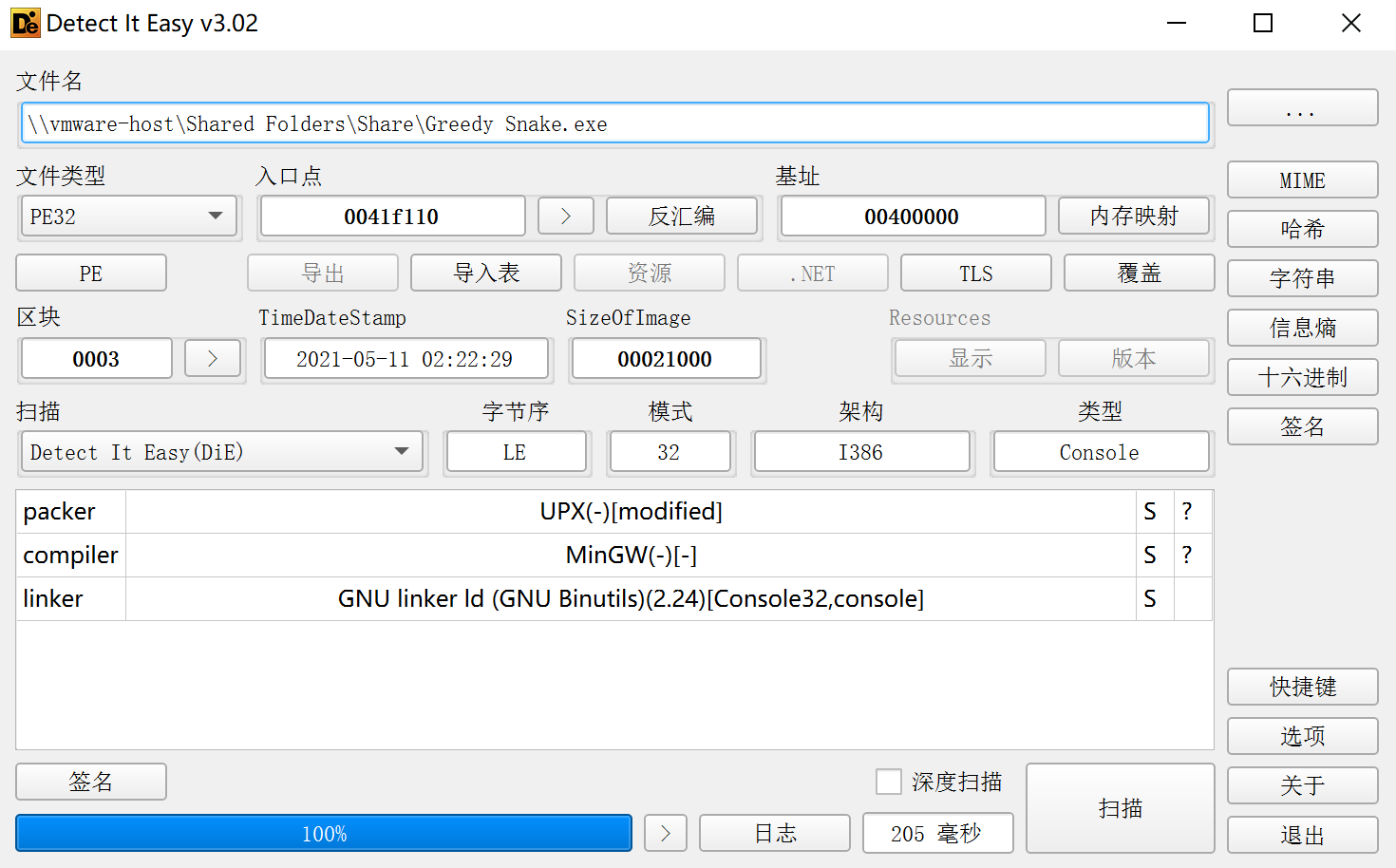Click the entry point field 0041f110
This screenshot has width=1396, height=868.
[x=392, y=216]
